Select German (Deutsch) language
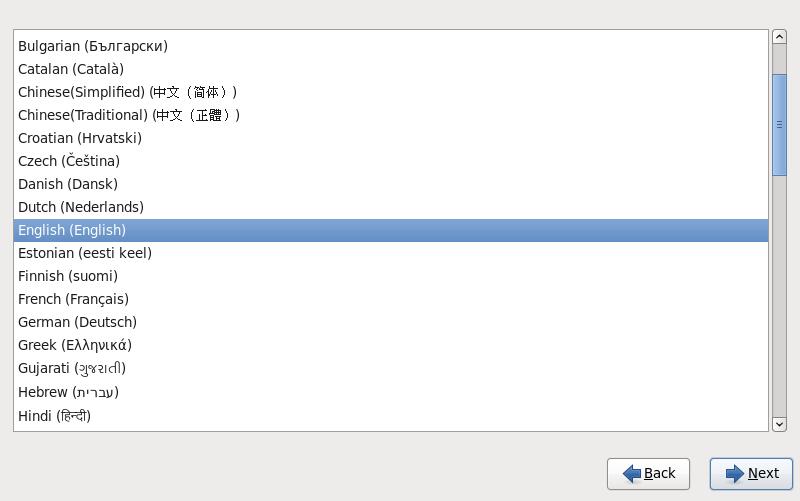The width and height of the screenshot is (800, 501). point(77,322)
